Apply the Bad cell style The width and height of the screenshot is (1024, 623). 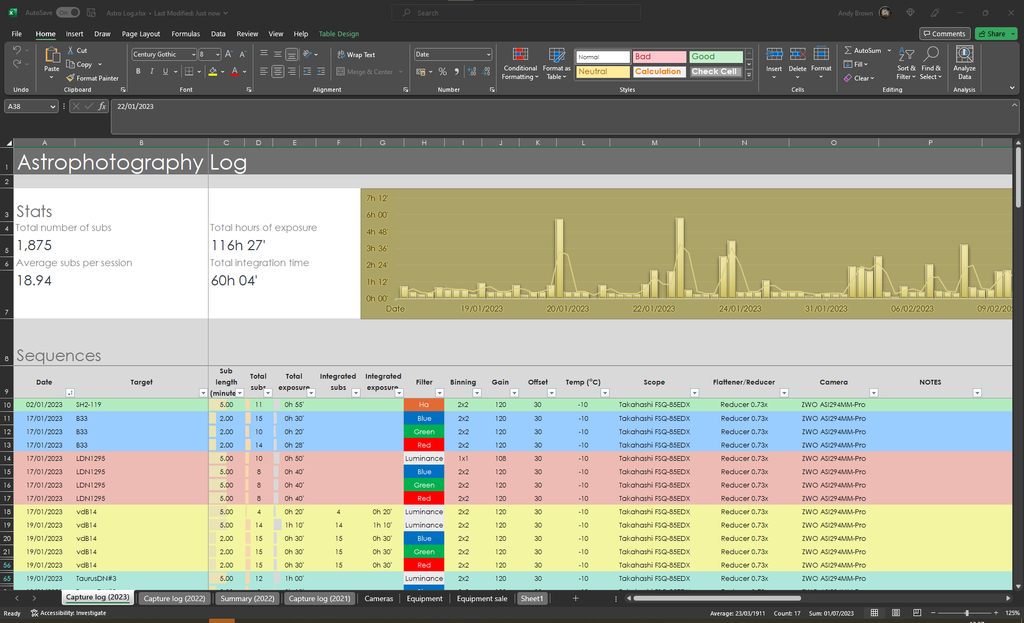(x=659, y=57)
